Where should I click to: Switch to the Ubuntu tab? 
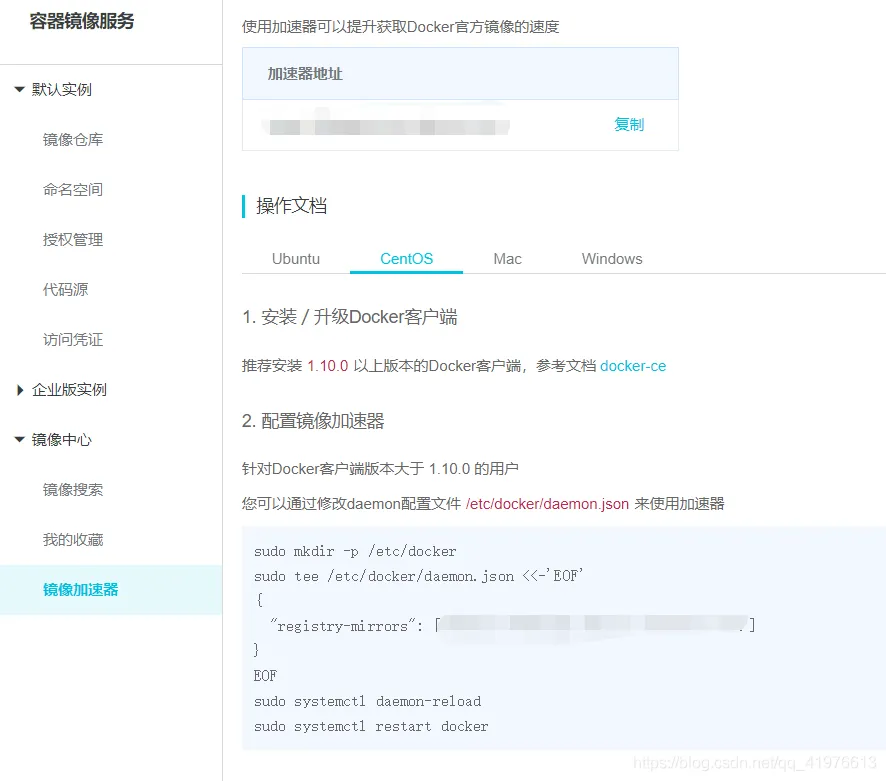point(296,258)
